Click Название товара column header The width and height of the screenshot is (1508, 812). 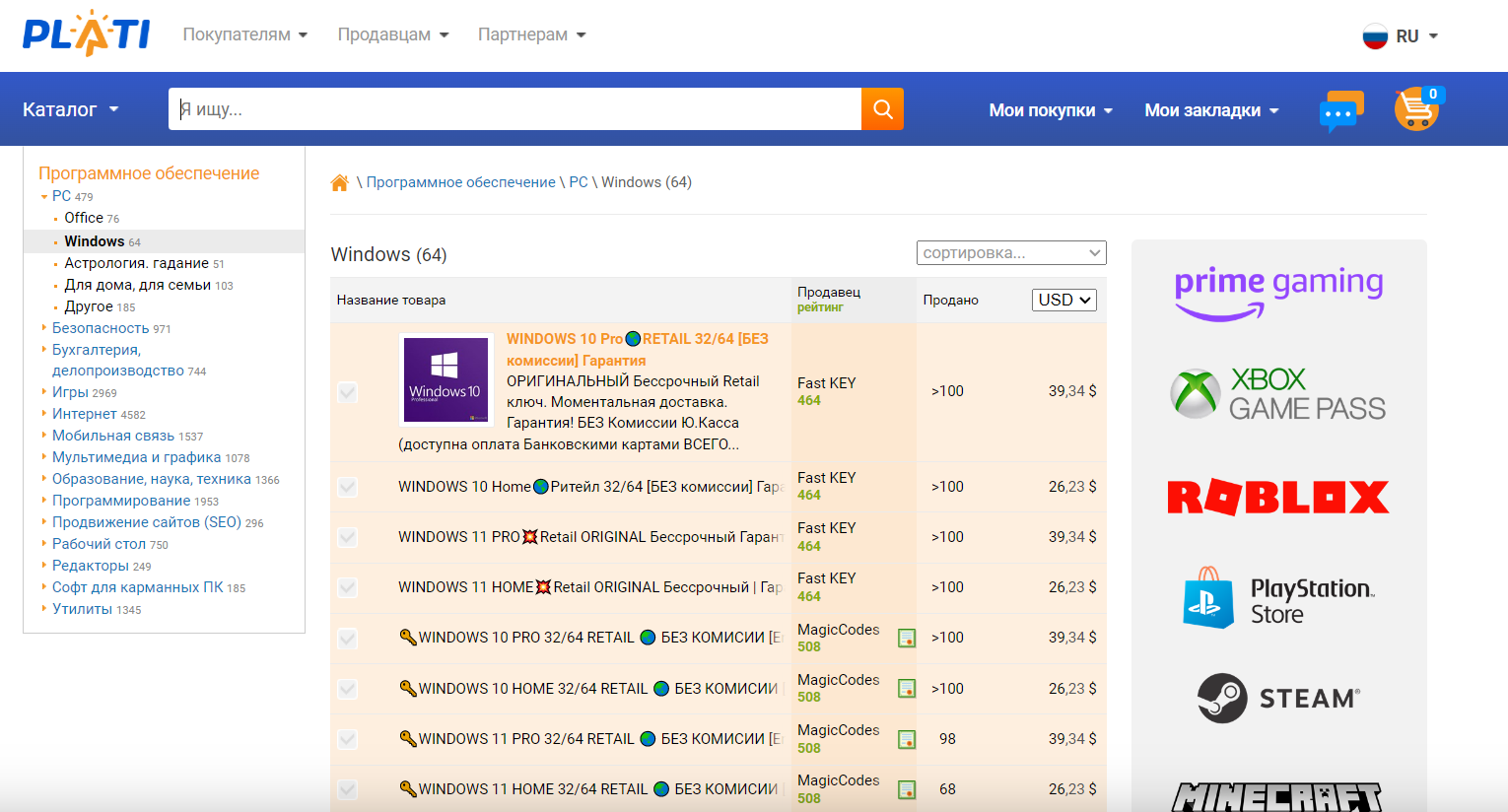[391, 300]
